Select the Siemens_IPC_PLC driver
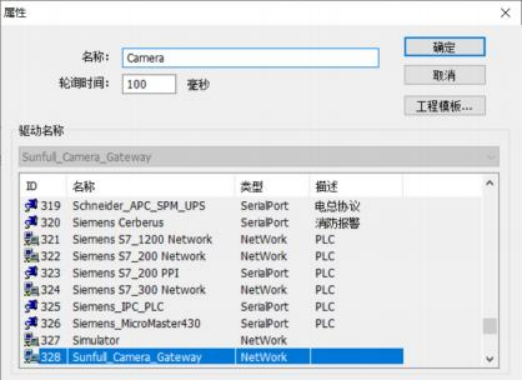523x380 pixels. pyautogui.click(x=118, y=307)
